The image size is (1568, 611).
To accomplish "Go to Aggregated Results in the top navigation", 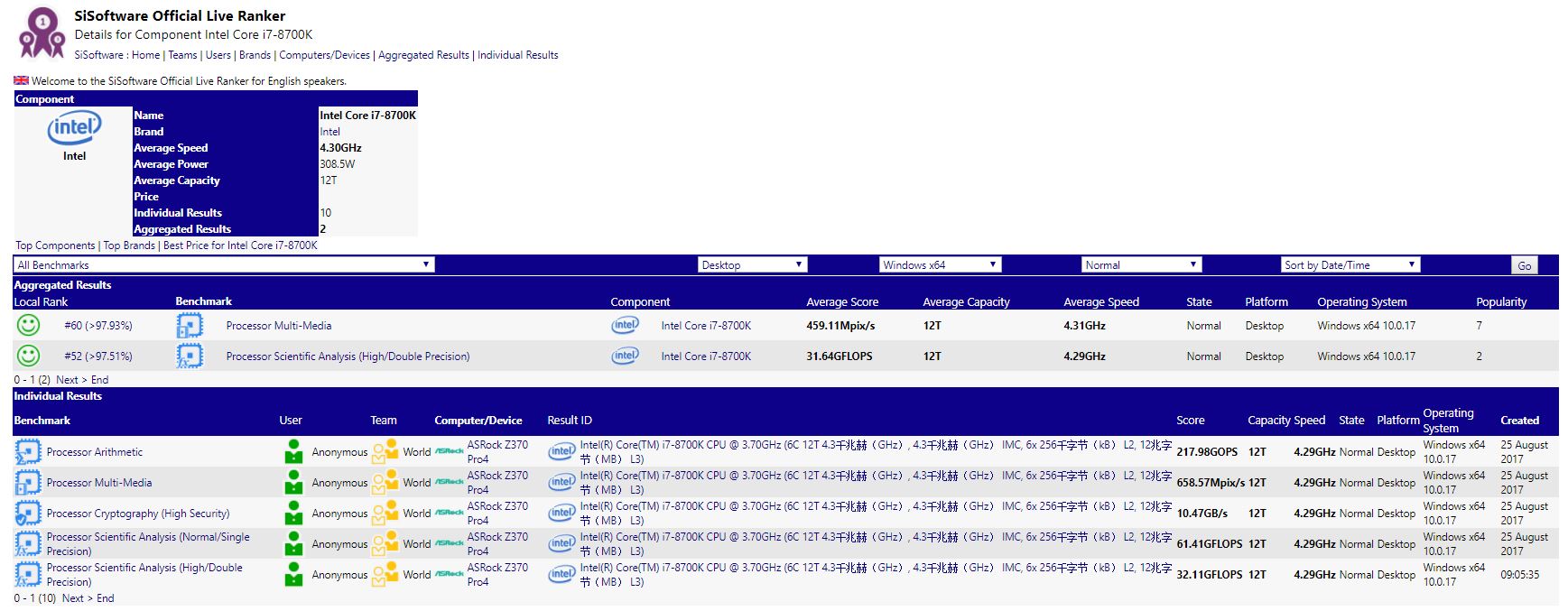I will tap(423, 55).
